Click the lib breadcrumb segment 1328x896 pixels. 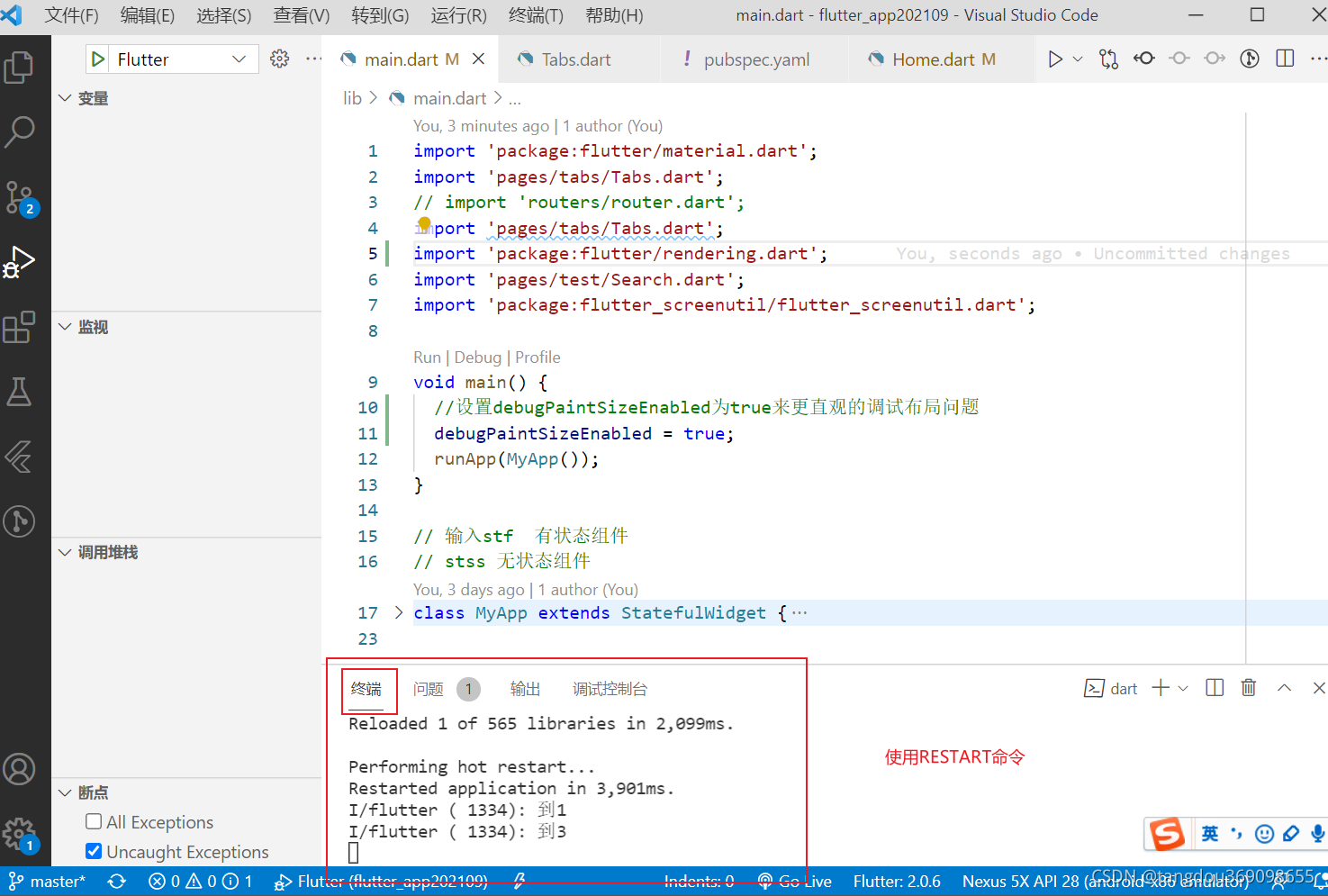pyautogui.click(x=352, y=98)
